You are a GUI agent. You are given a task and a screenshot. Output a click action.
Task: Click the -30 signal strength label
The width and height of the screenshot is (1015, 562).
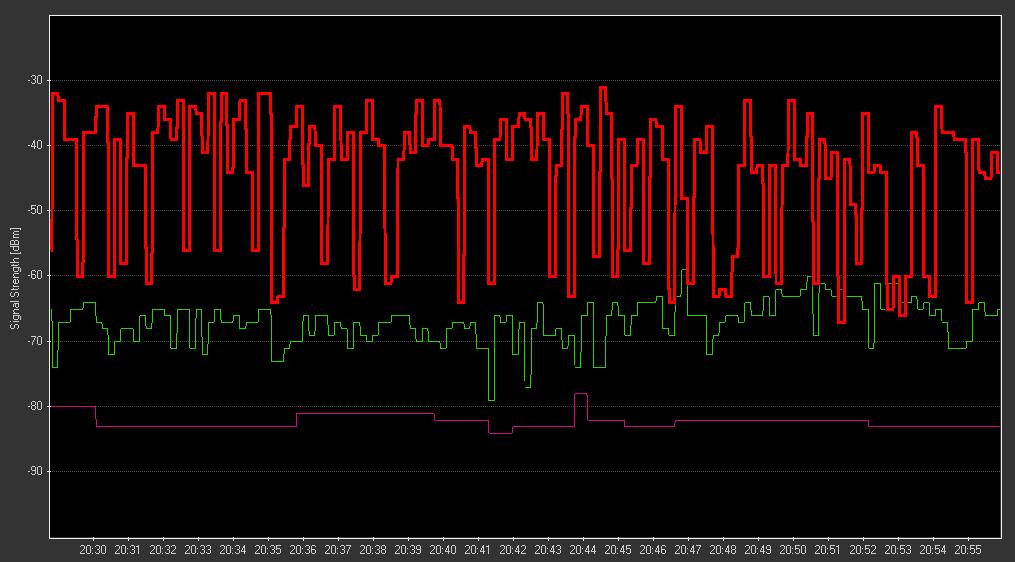(x=35, y=80)
